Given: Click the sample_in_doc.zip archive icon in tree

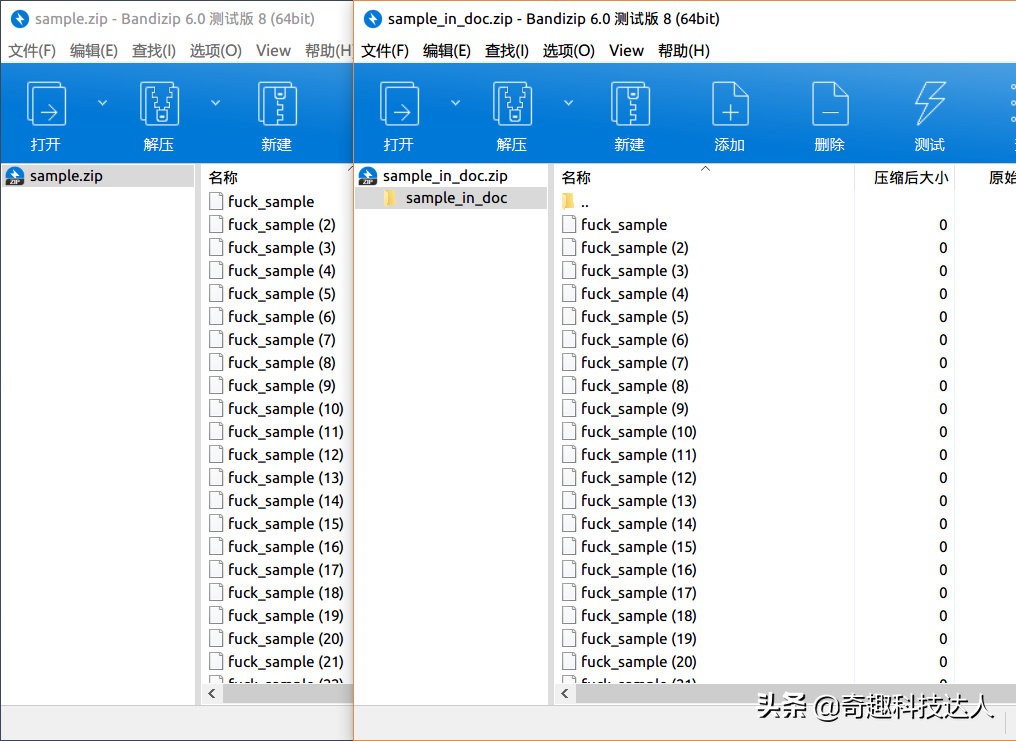Looking at the screenshot, I should click(x=368, y=176).
